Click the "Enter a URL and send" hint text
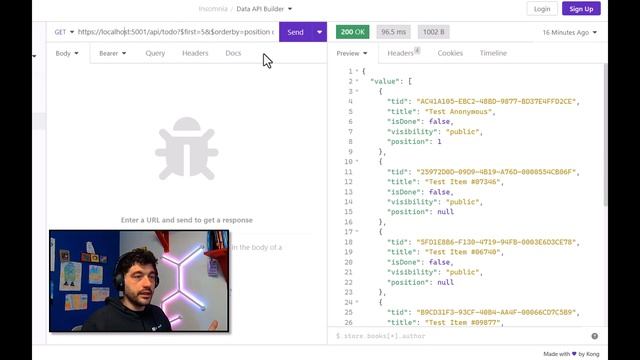This screenshot has width=640, height=360. coord(187,220)
